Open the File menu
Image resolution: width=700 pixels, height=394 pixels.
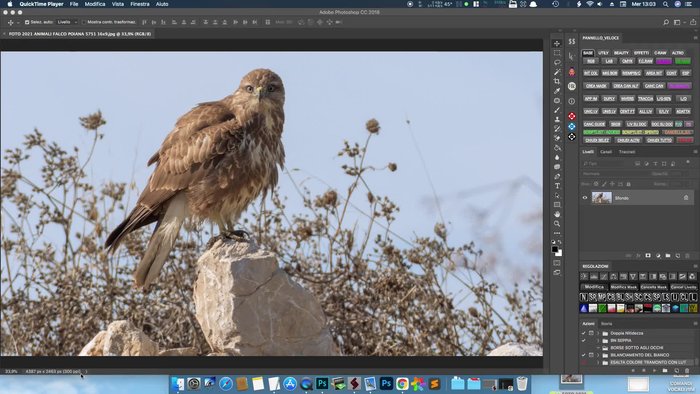pos(74,4)
